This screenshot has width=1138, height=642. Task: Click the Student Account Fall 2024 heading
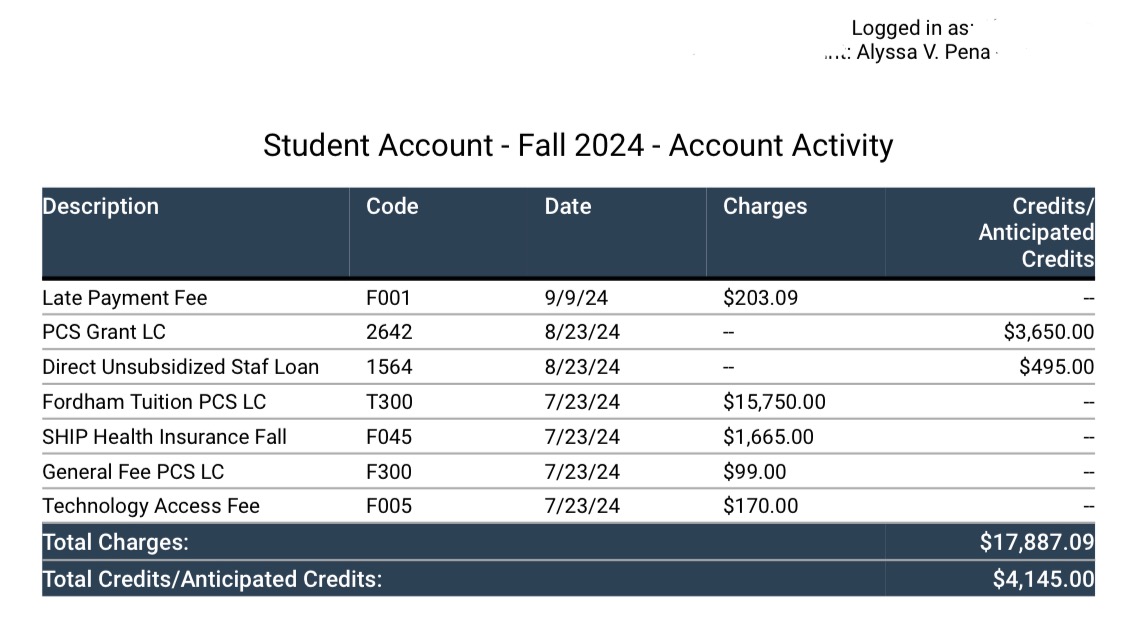coord(578,146)
